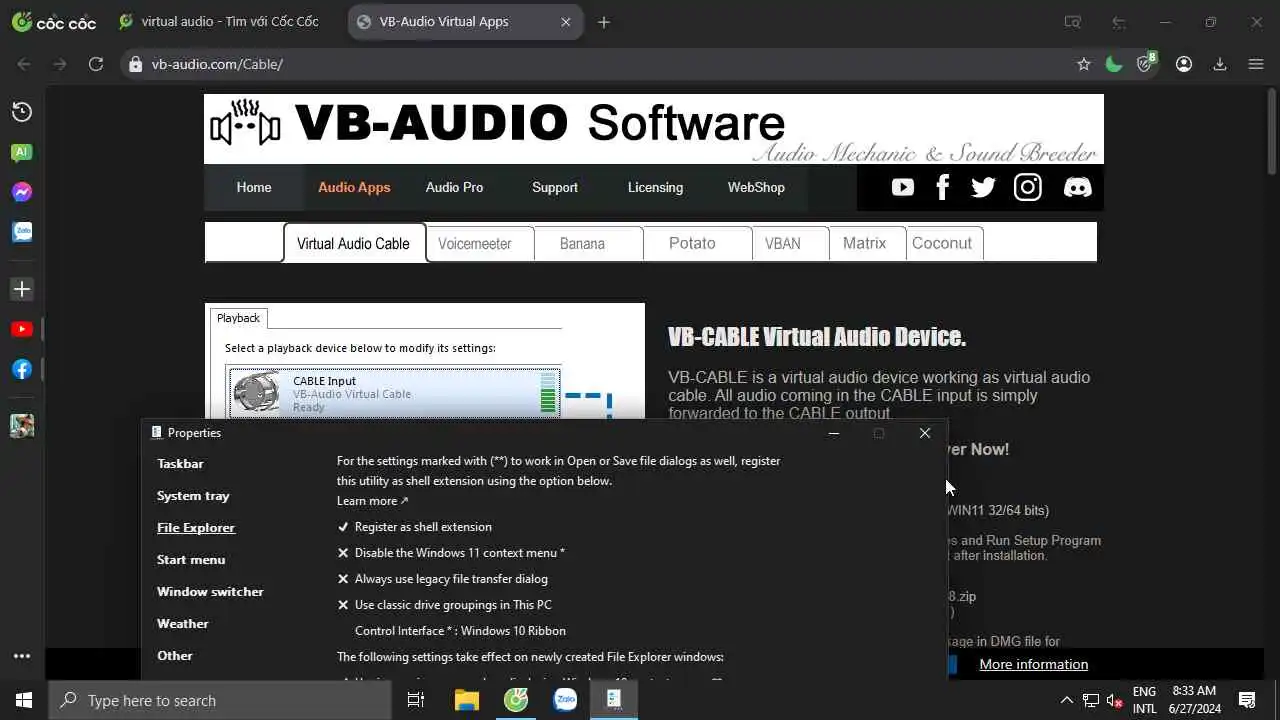Close the VB-Audio Virtual Apps tab

pos(566,22)
